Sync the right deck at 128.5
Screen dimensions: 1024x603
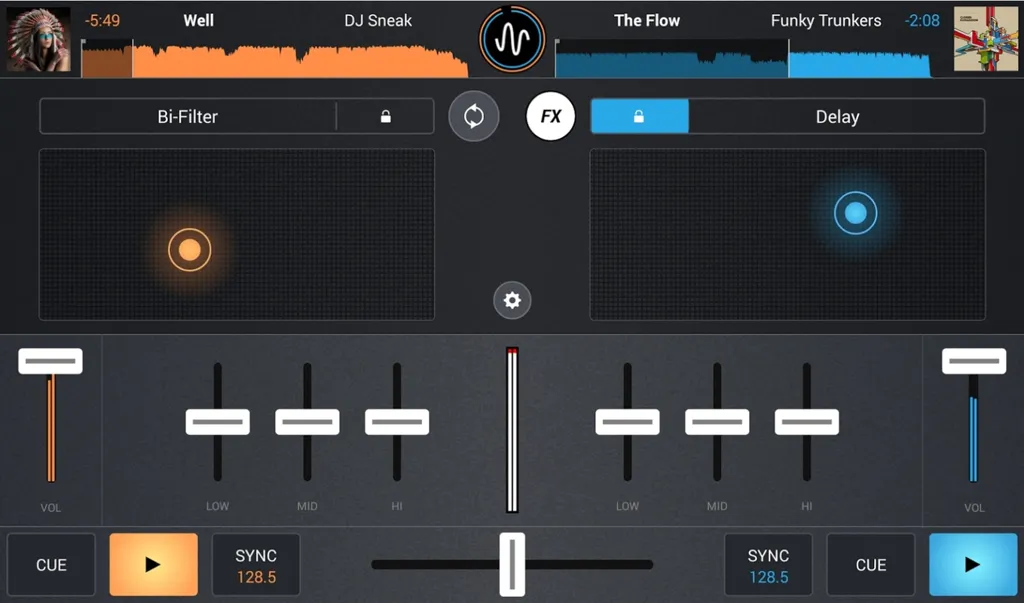[768, 564]
